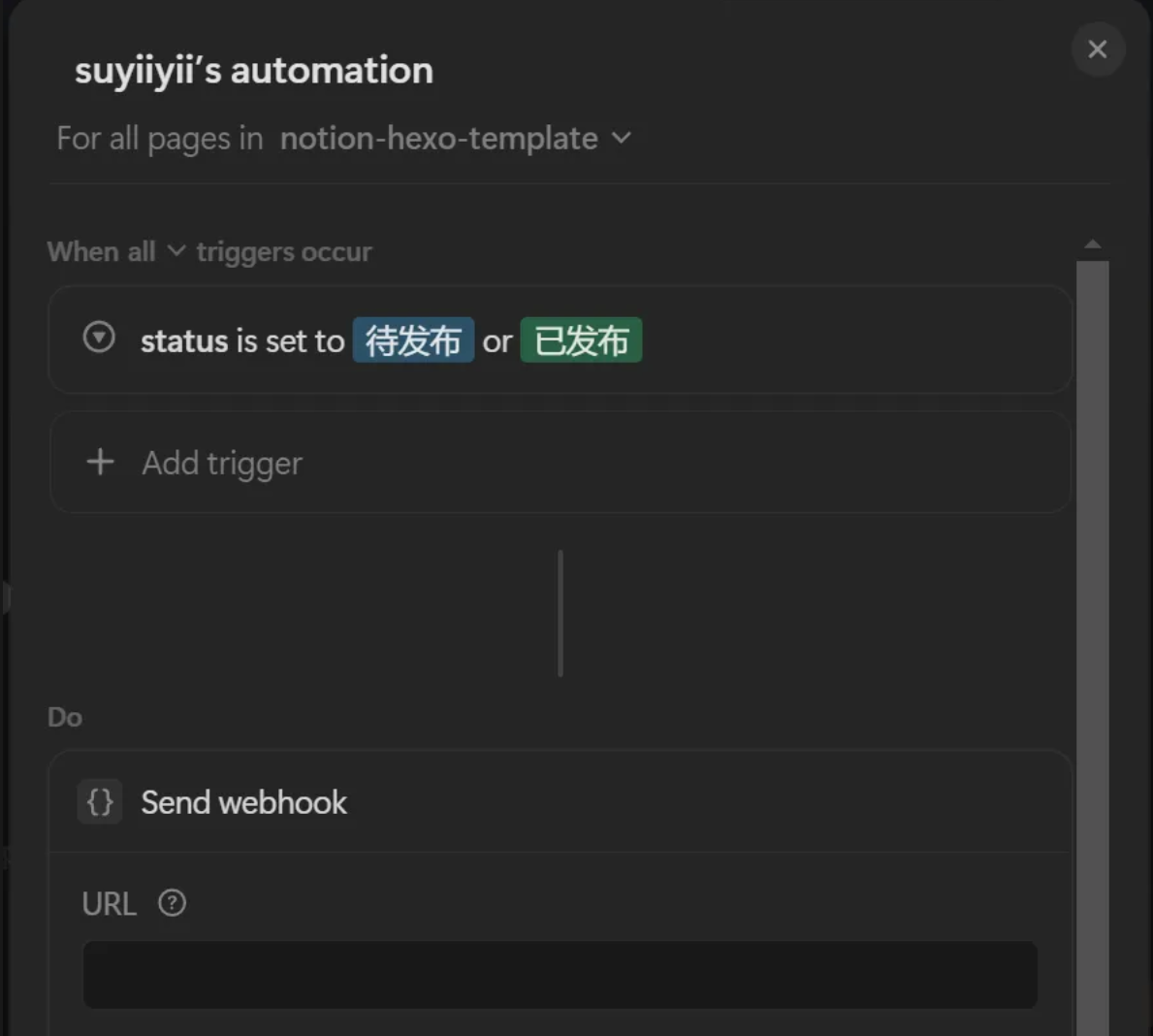Screen dimensions: 1153x1036
Task: Click the curly braces webhook icon
Action: tap(100, 802)
